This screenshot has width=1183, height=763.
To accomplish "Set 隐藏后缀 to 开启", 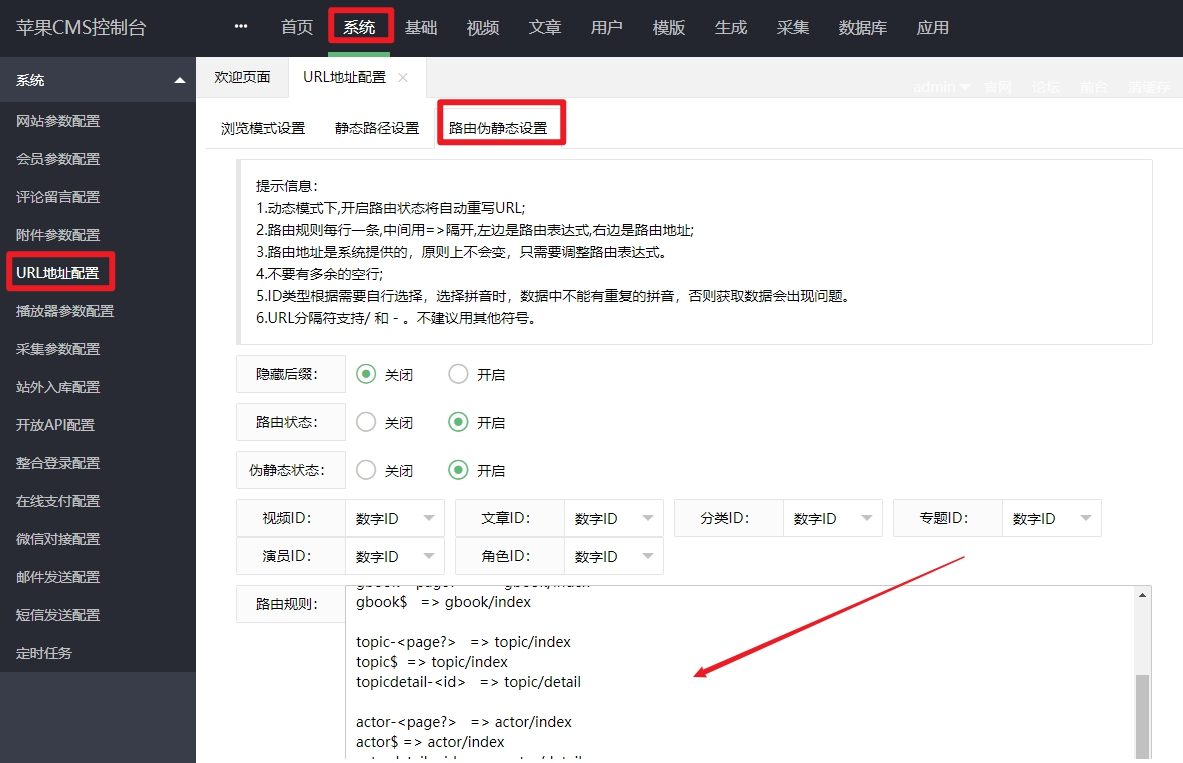I will [x=458, y=374].
